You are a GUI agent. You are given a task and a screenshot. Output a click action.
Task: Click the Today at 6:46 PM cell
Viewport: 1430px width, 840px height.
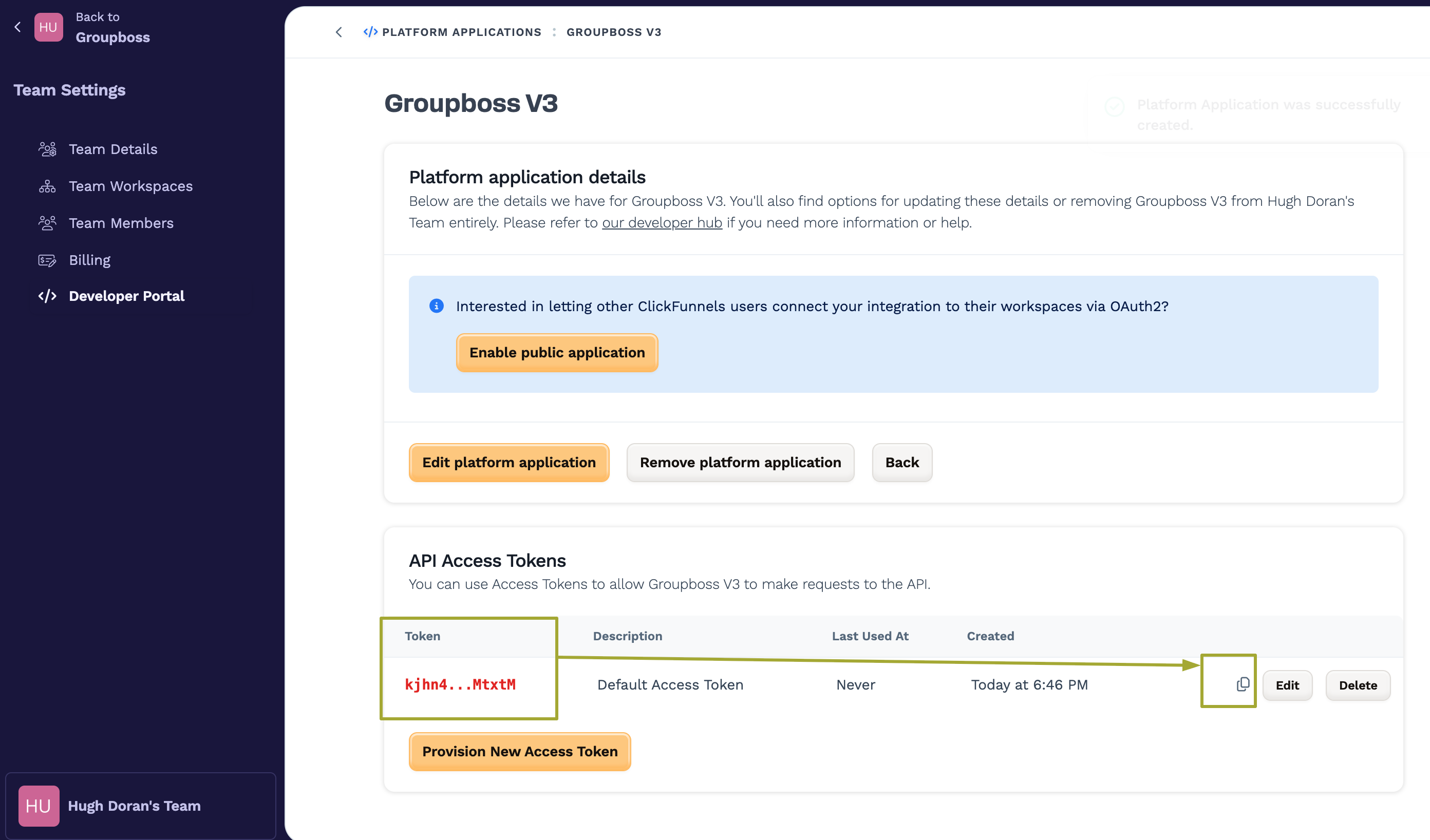[x=1029, y=684]
